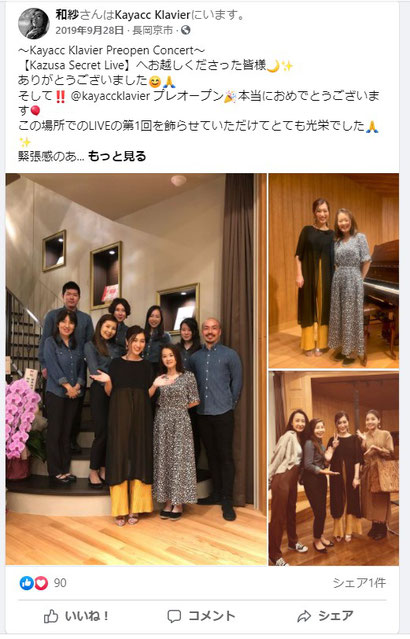
Task: Open the poster's profile picture
Action: point(33,23)
